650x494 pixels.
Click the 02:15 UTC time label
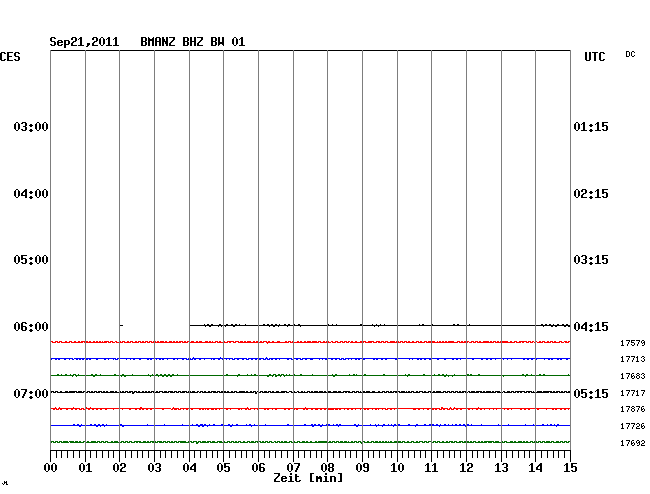click(591, 194)
